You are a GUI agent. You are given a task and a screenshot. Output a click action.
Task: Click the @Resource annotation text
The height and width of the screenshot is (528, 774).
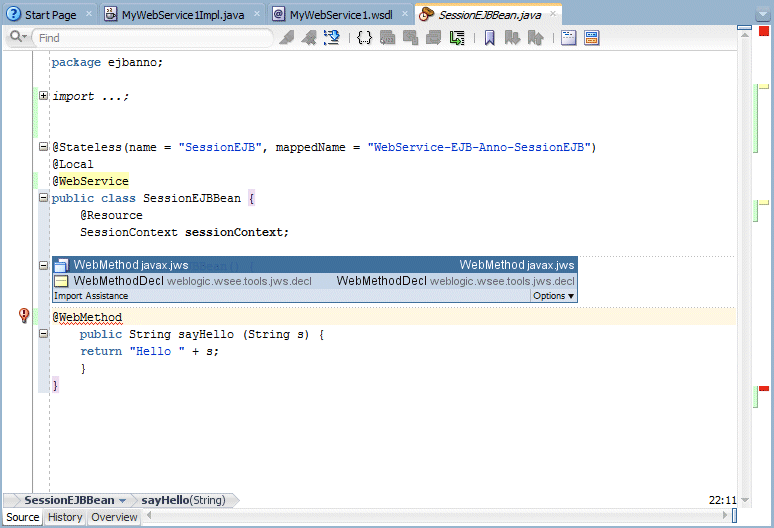[111, 215]
